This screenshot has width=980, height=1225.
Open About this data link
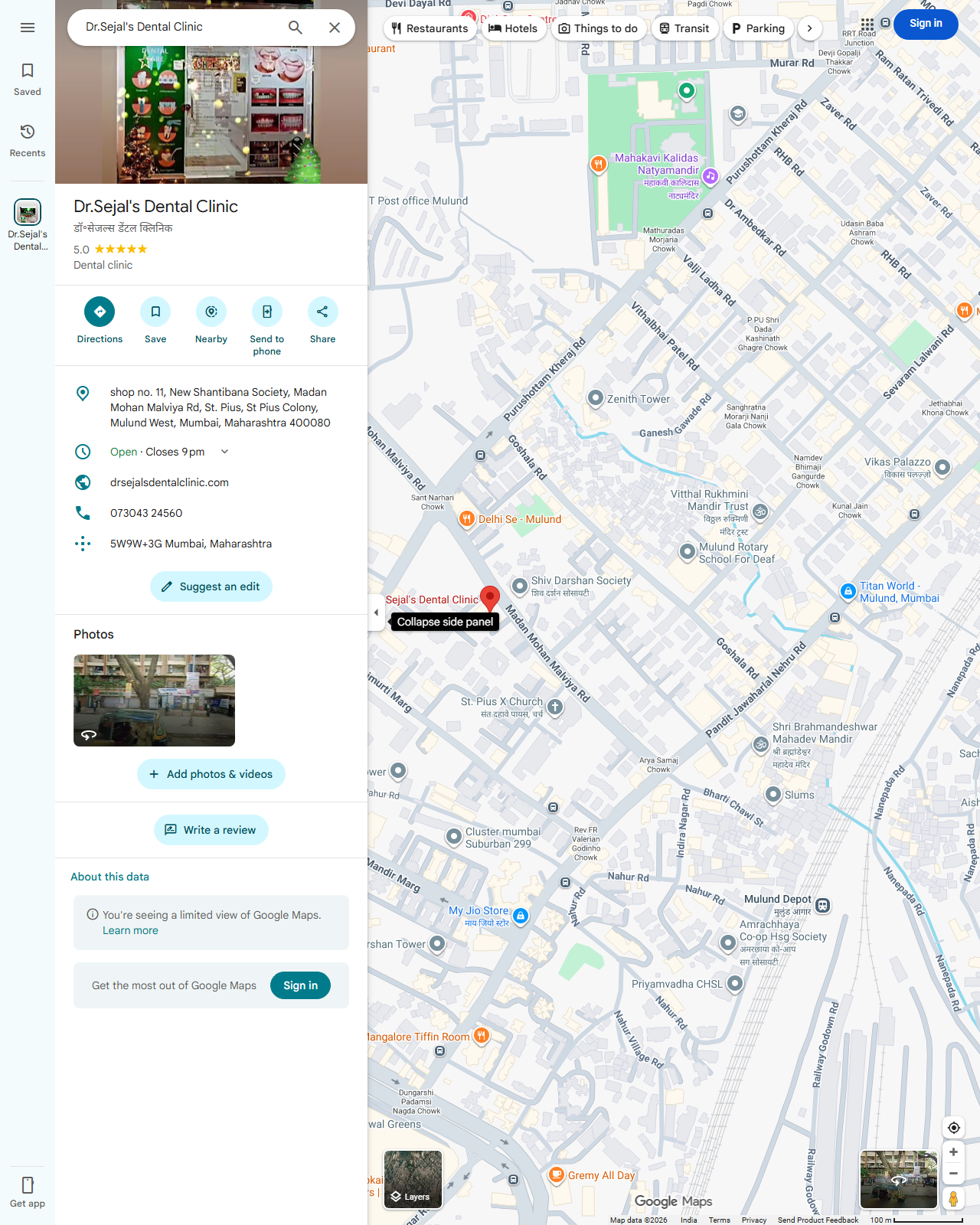[x=110, y=877]
